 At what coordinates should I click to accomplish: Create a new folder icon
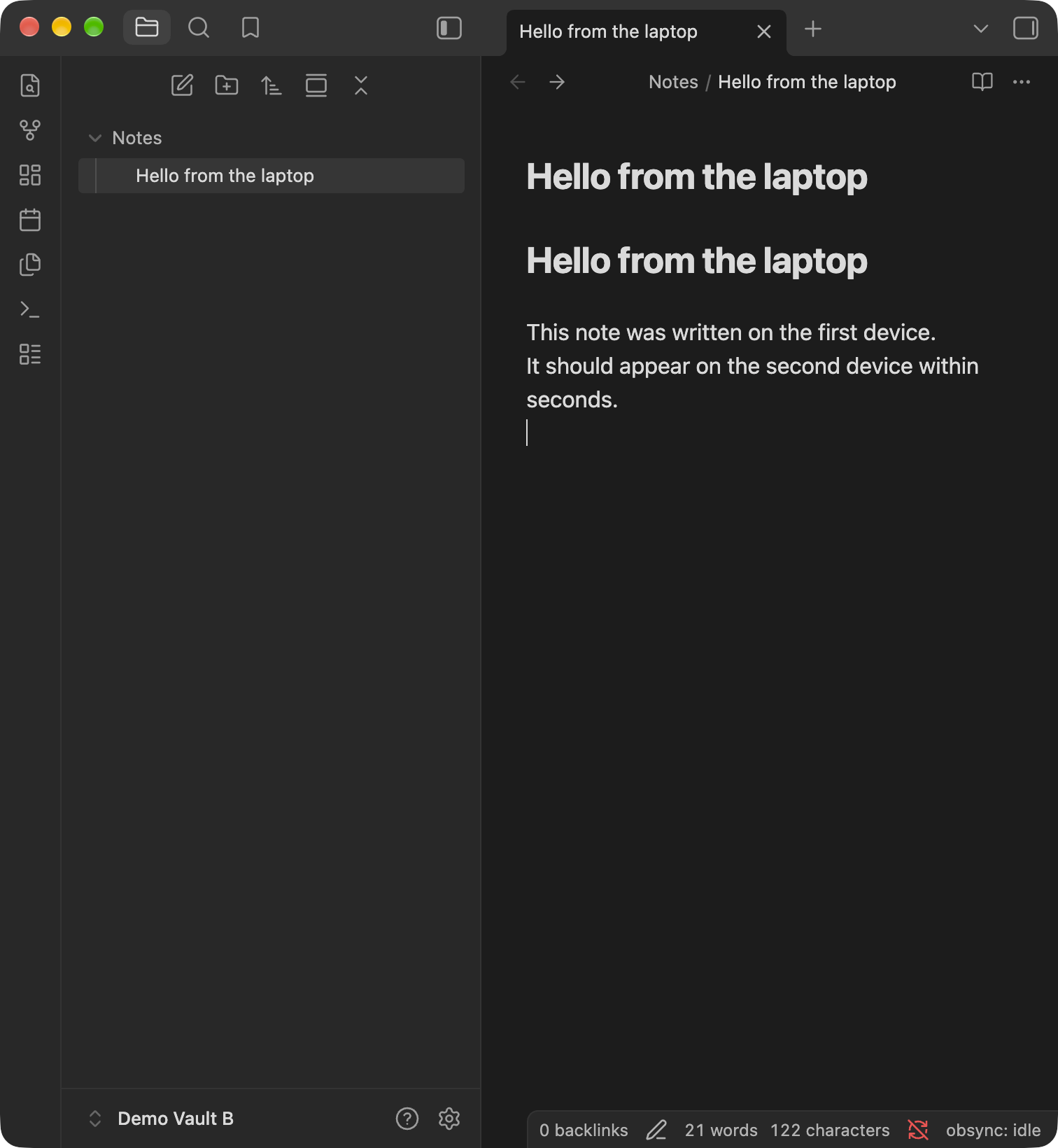pyautogui.click(x=227, y=85)
